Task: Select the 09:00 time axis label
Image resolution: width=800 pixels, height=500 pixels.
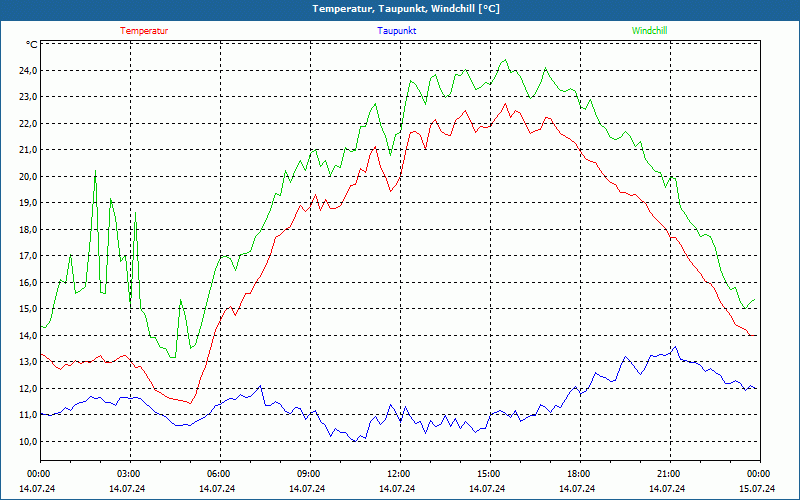Action: click(308, 474)
